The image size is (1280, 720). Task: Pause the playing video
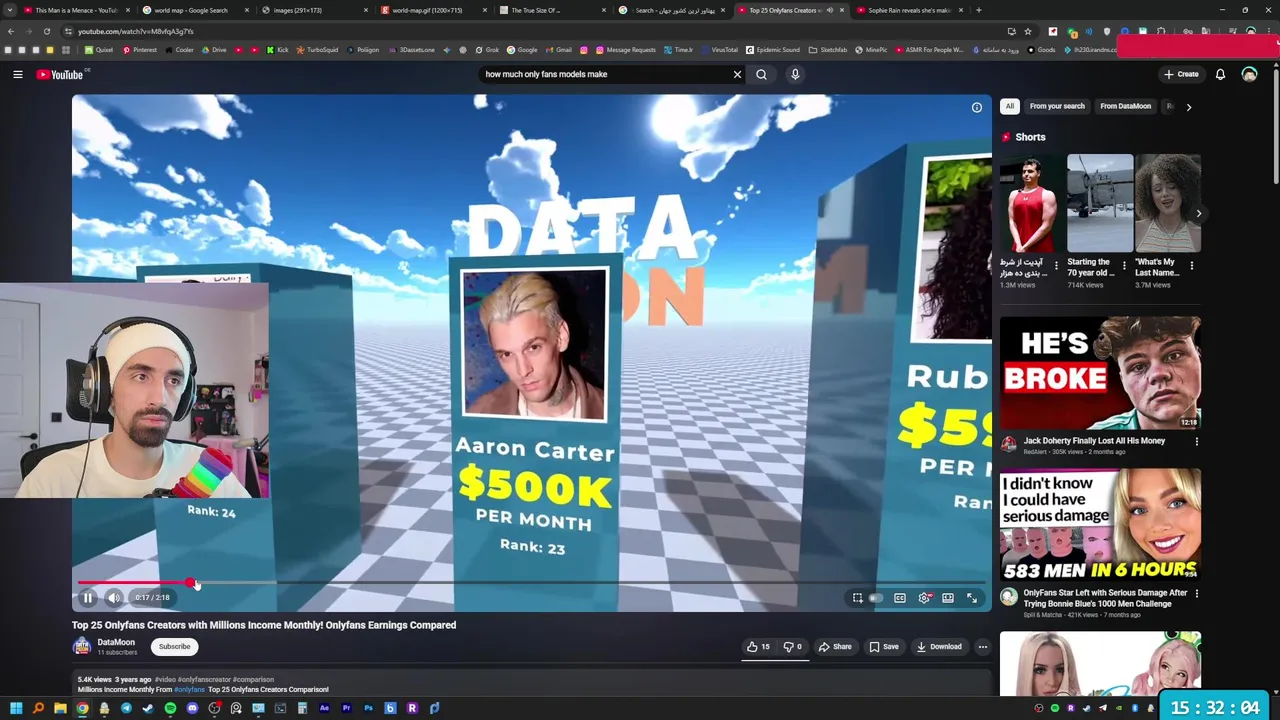[x=88, y=597]
